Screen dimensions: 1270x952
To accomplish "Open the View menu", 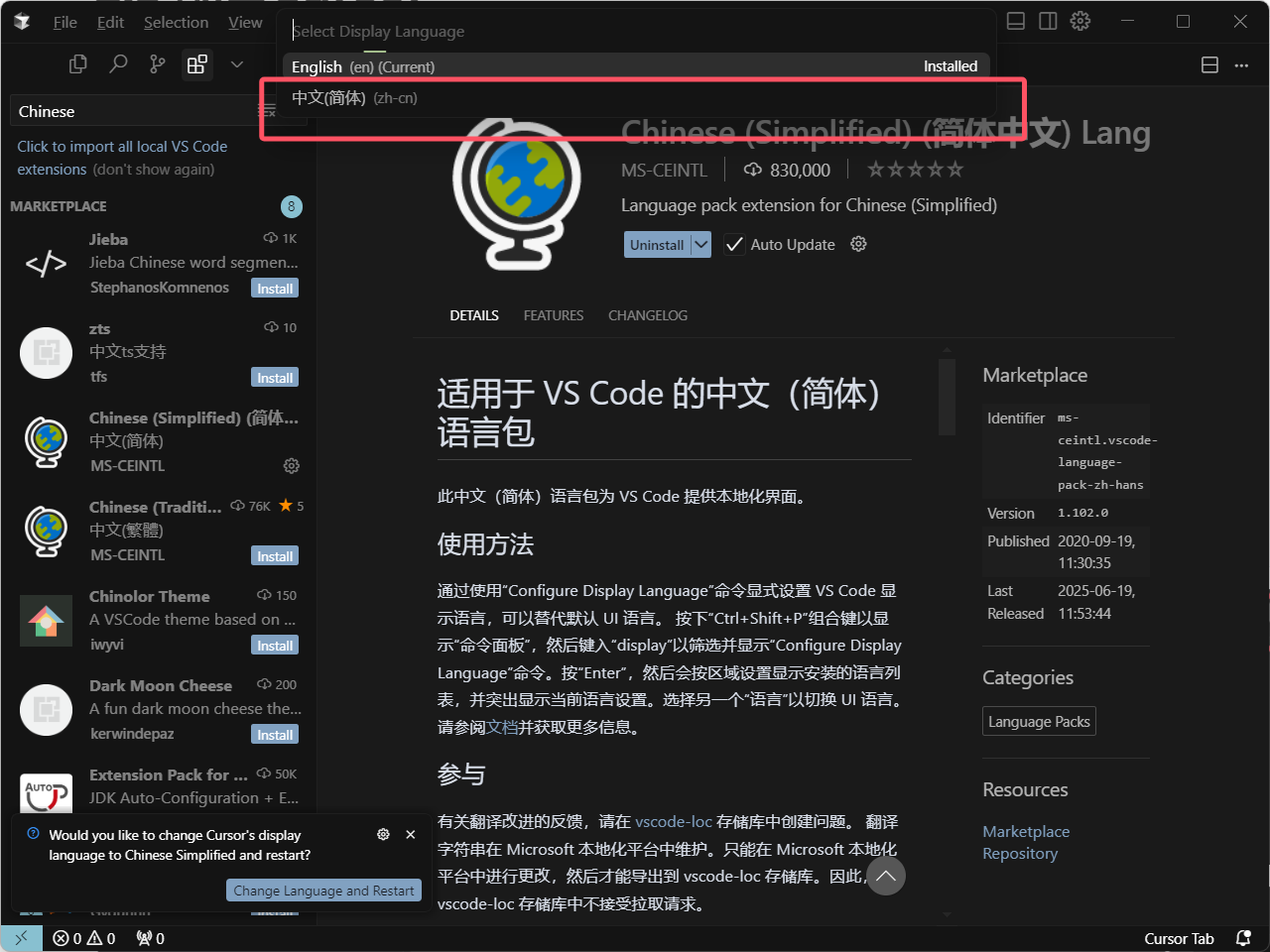I will point(245,21).
